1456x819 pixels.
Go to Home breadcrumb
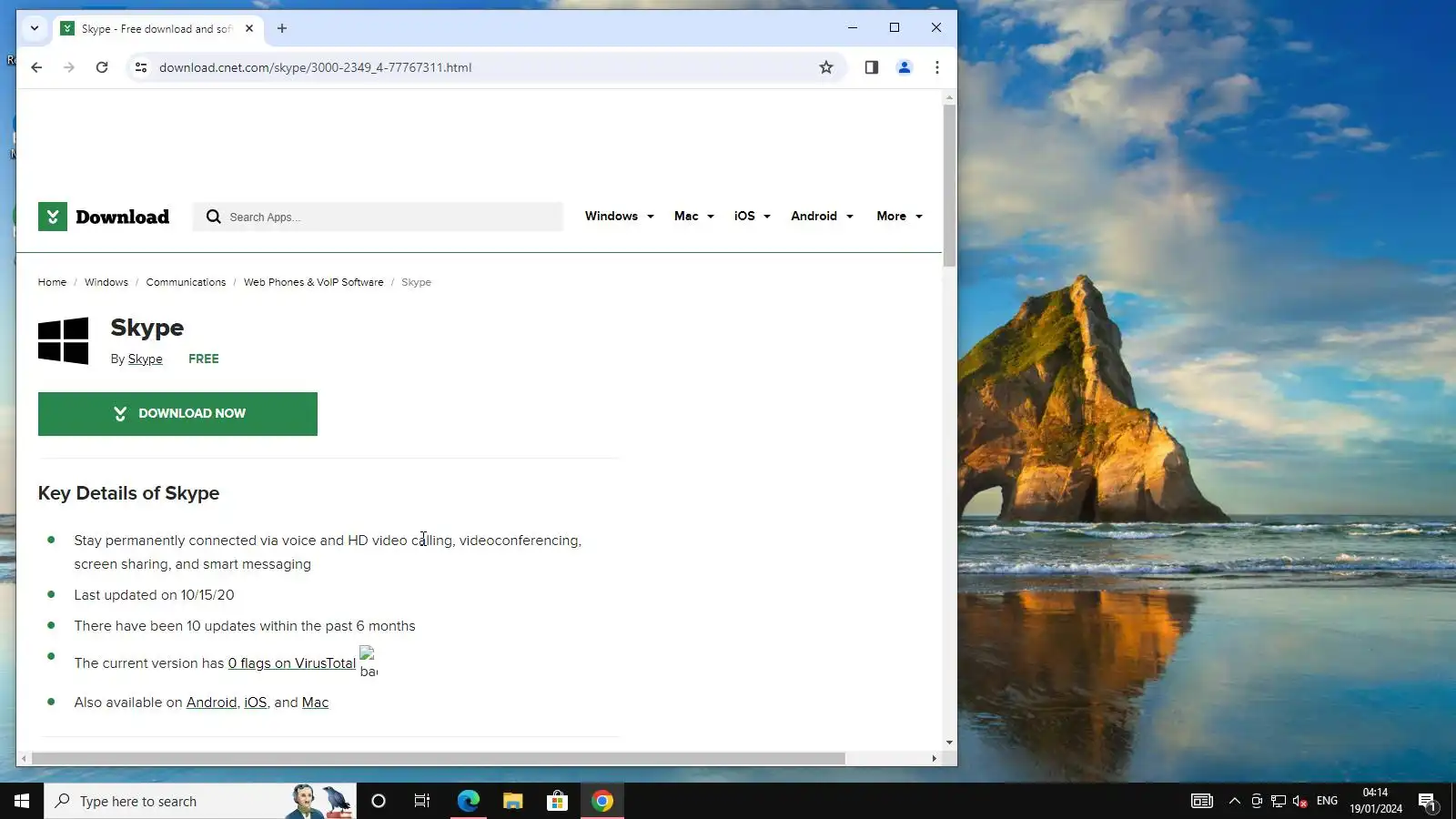point(52,282)
